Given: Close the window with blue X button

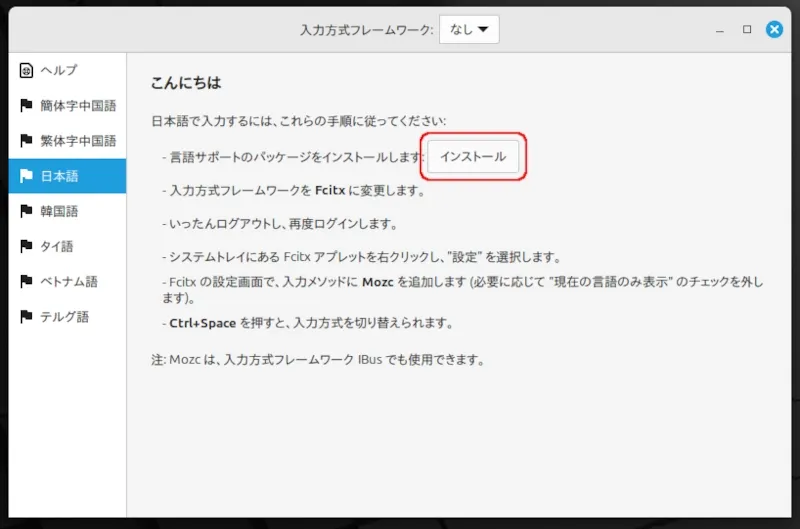Looking at the screenshot, I should (774, 30).
